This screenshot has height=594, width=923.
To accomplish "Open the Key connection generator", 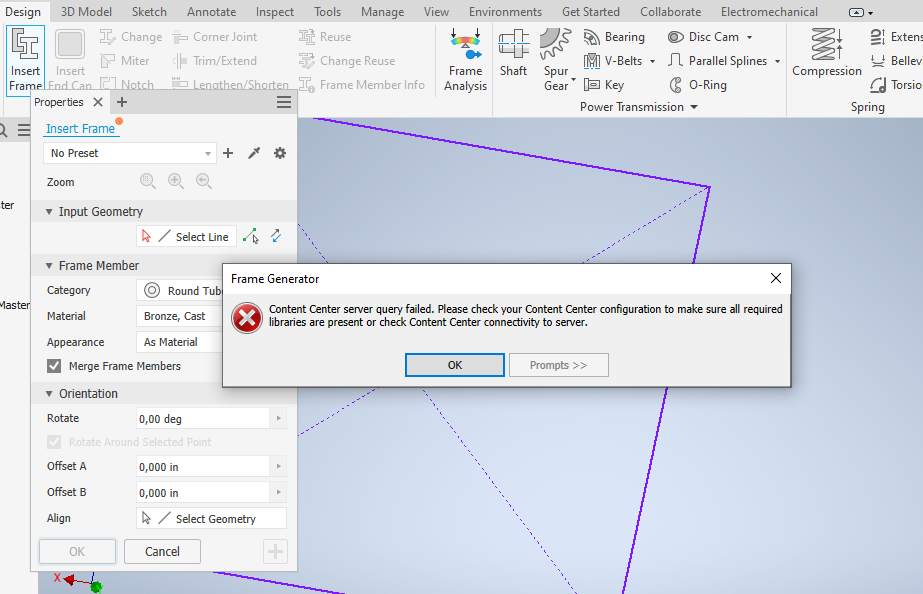I will pos(604,84).
